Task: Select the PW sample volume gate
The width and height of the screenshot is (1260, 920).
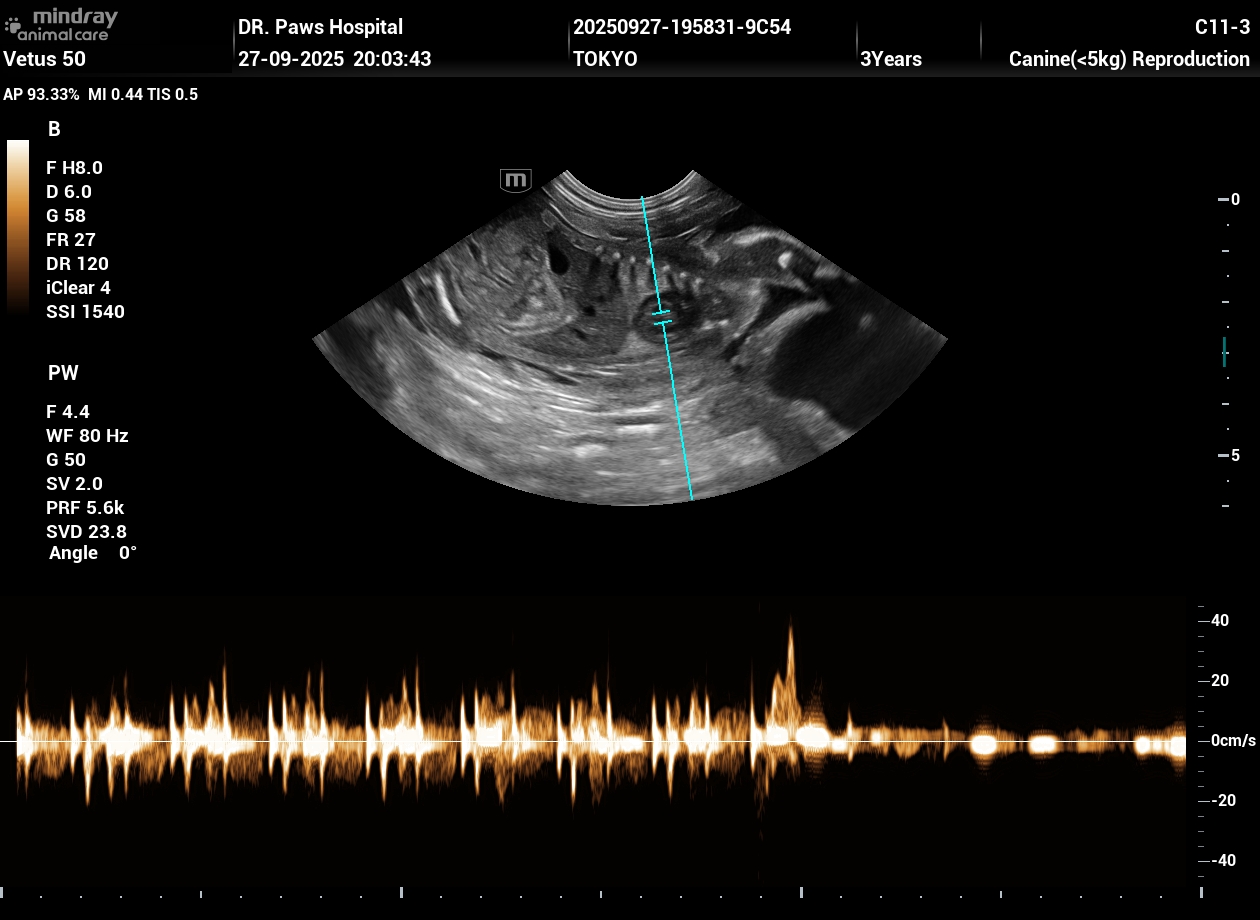Action: pyautogui.click(x=662, y=318)
